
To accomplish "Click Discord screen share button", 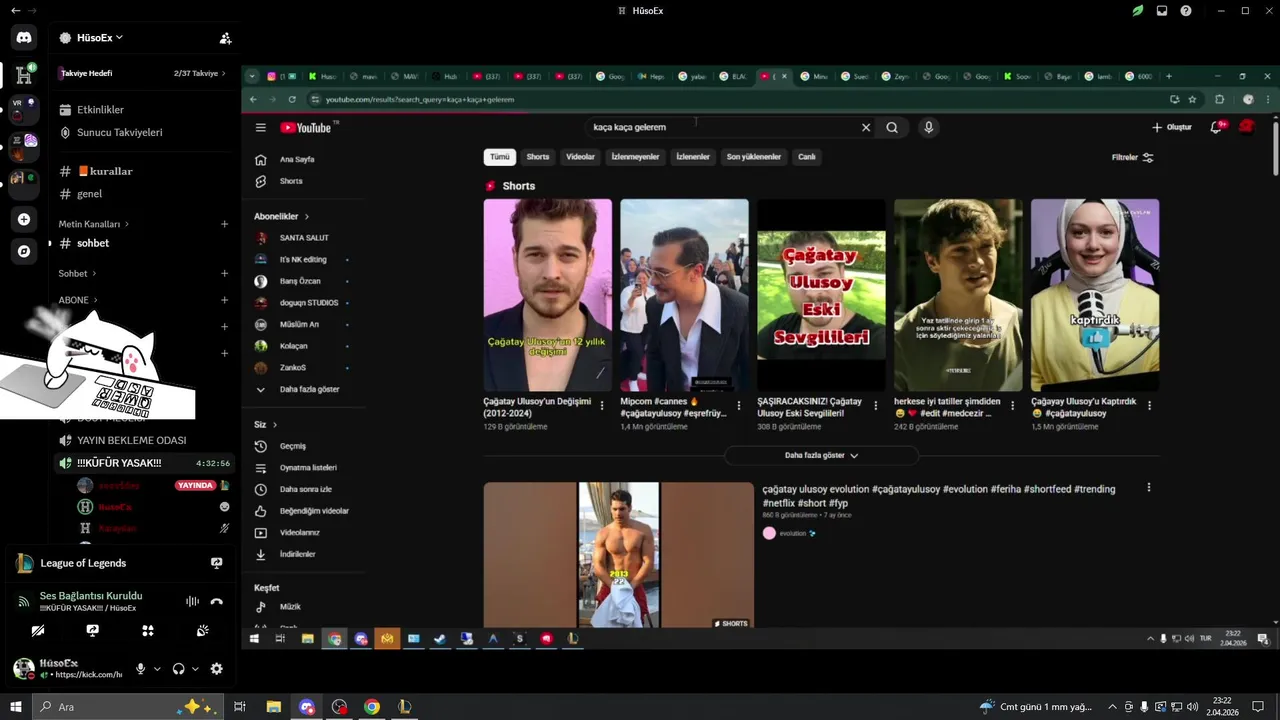I will (x=92, y=631).
